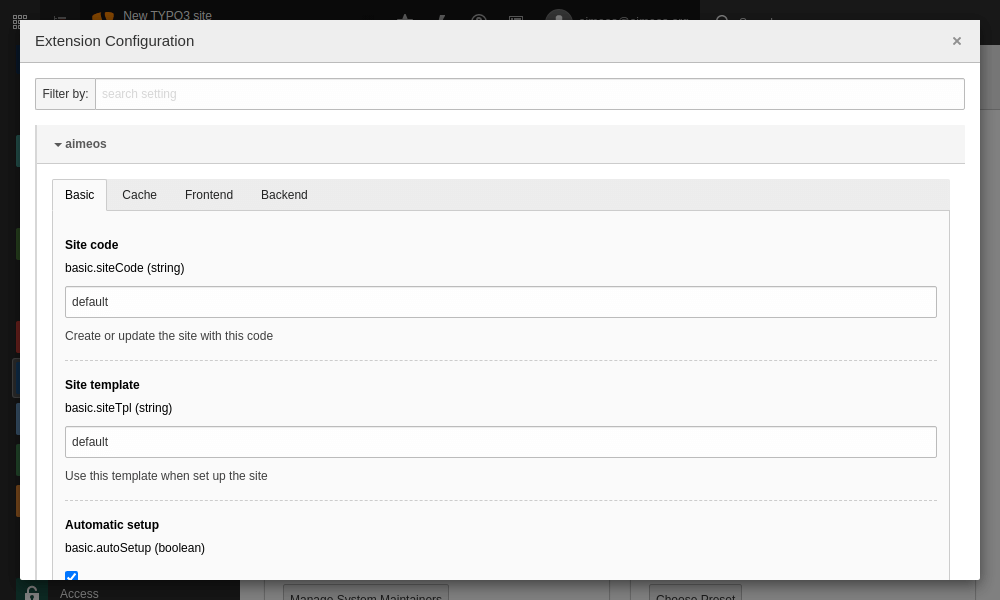
Task: Switch to the Cache tab
Action: (x=139, y=195)
